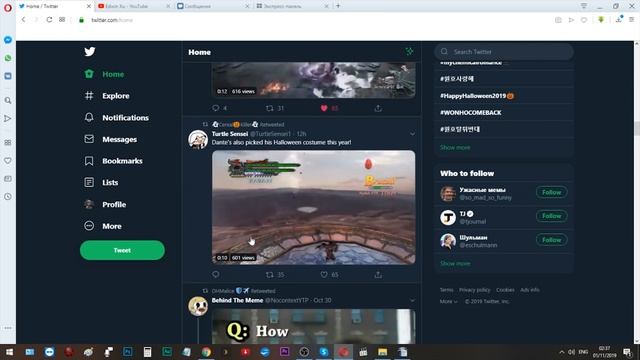Reply to the Turtle Sensei tweet
The image size is (640, 360).
coord(216,275)
